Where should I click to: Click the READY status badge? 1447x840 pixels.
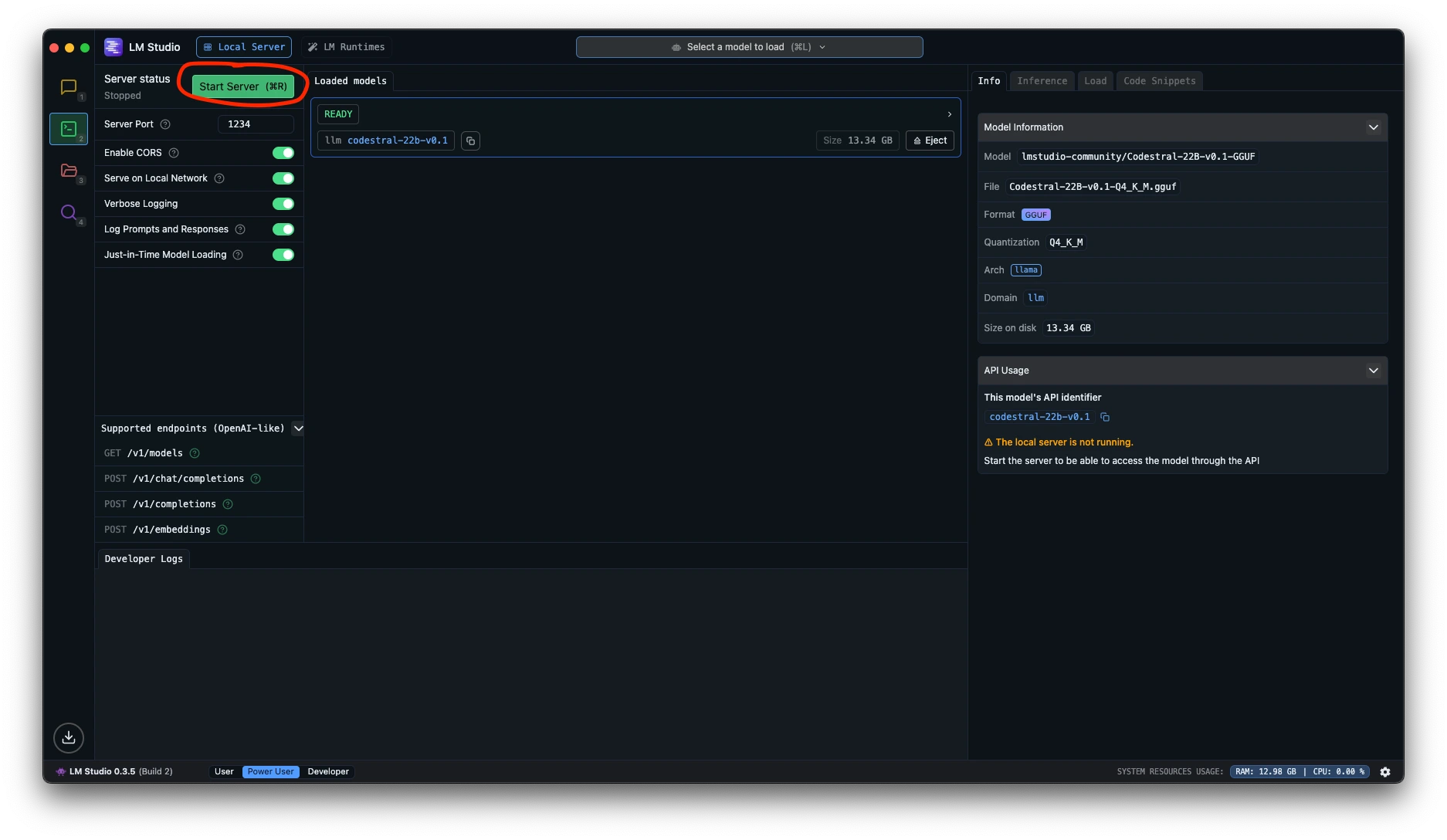click(338, 114)
